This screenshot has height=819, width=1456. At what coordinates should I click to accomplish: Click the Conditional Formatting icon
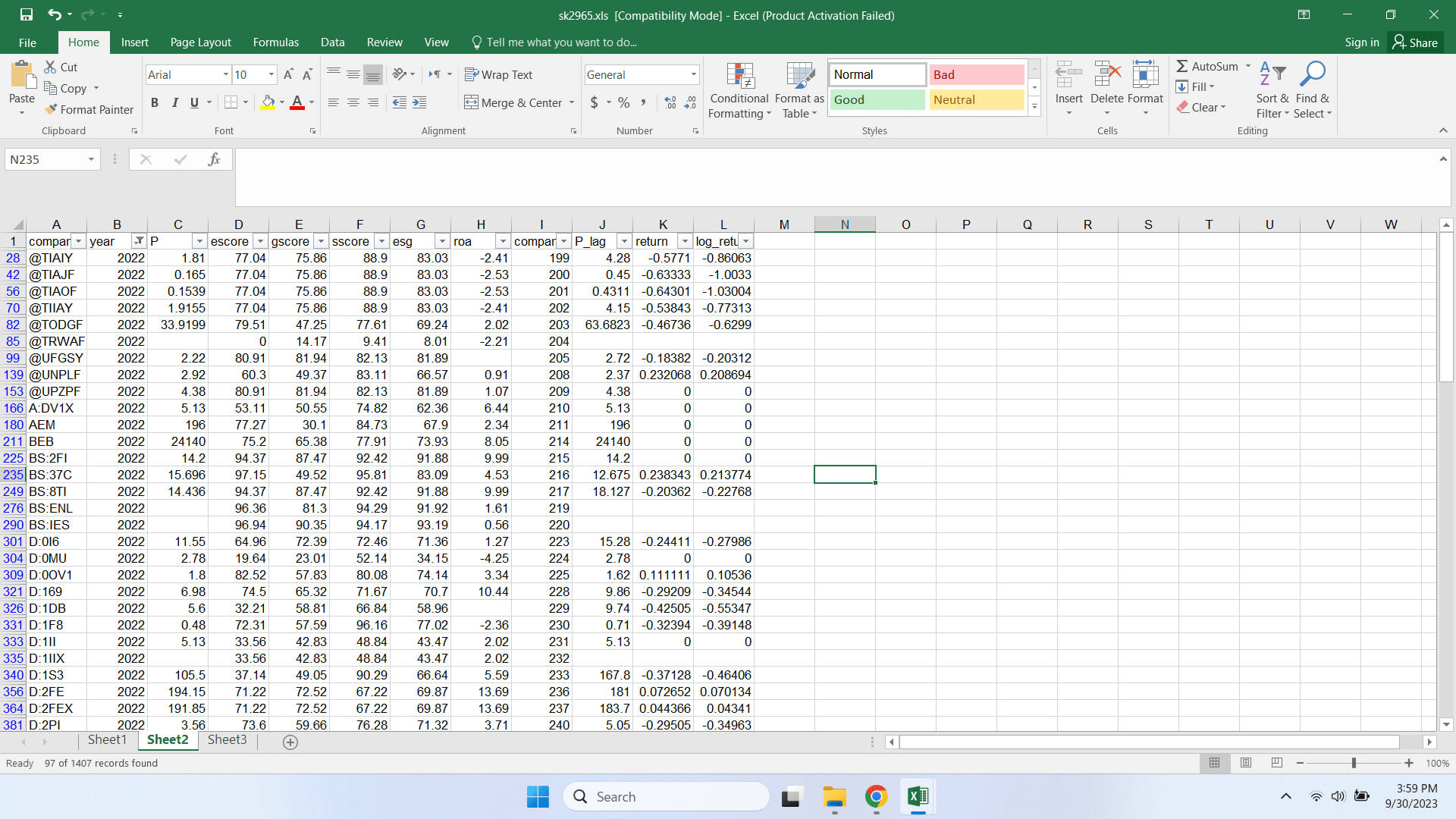point(739,77)
